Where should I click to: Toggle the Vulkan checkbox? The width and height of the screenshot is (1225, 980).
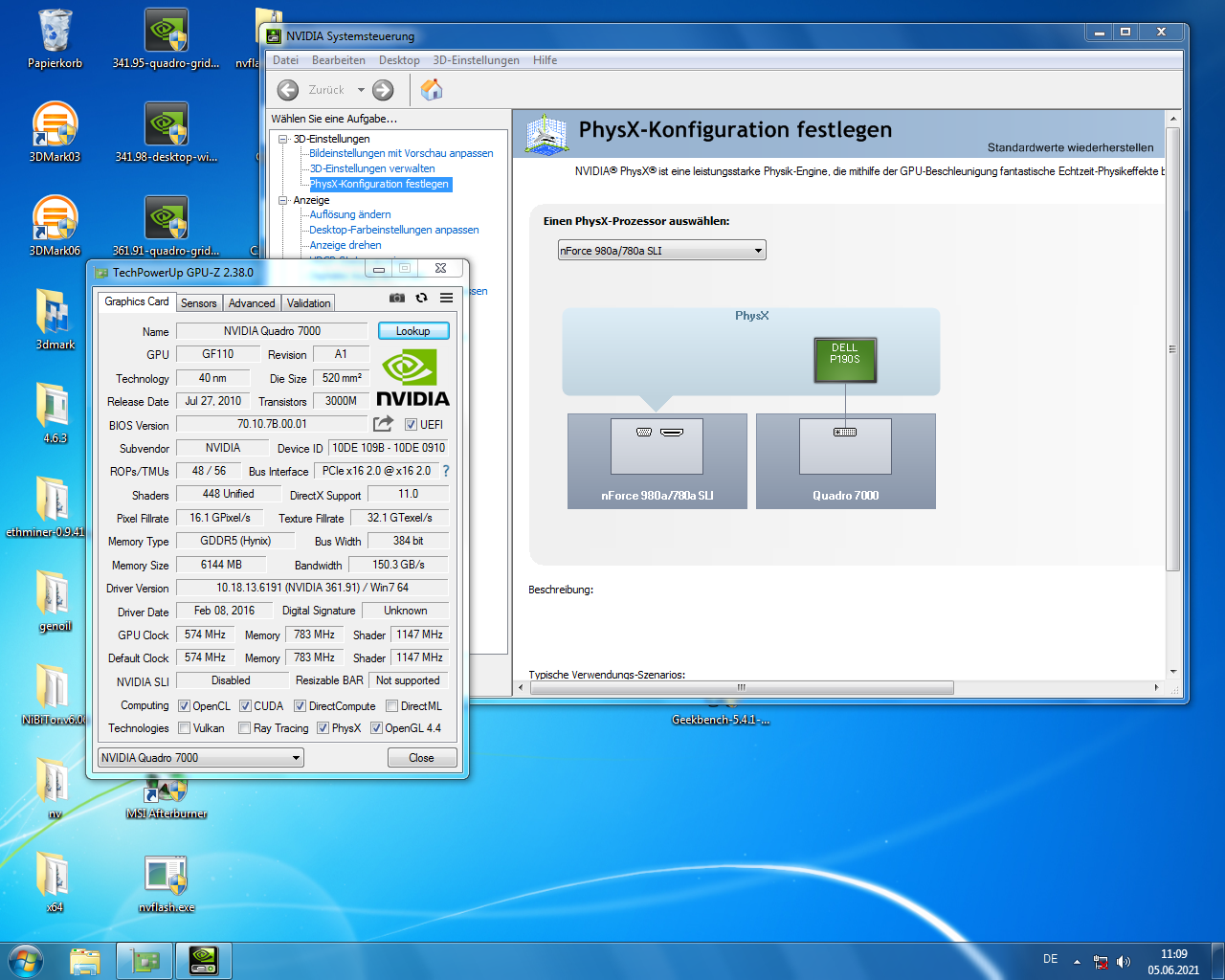point(185,728)
